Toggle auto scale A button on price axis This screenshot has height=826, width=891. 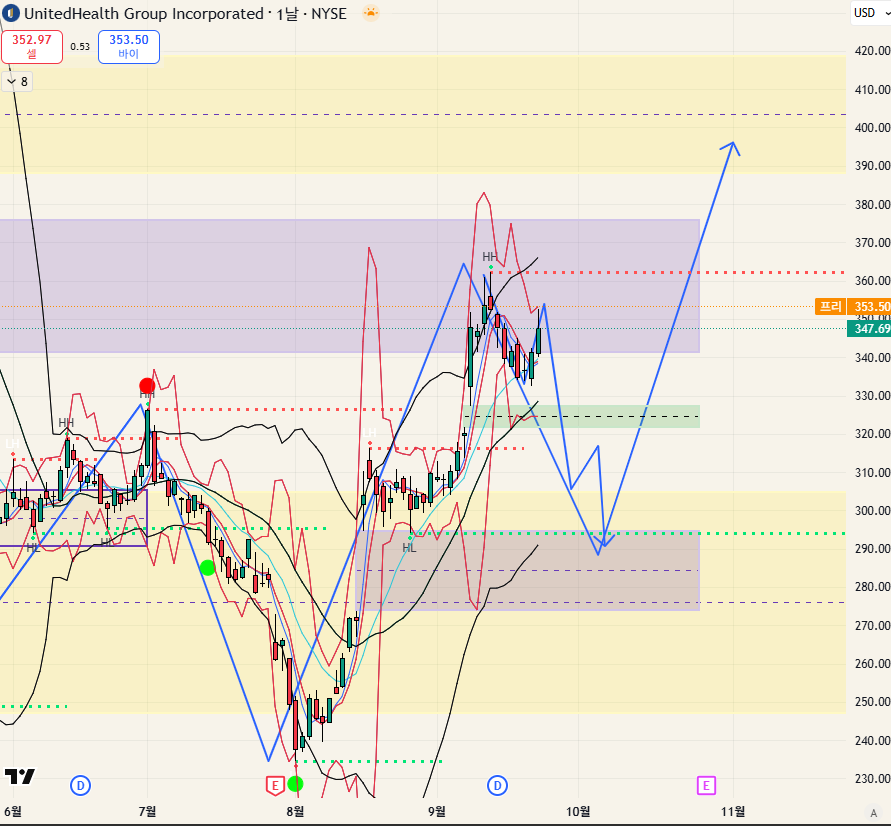tap(874, 812)
